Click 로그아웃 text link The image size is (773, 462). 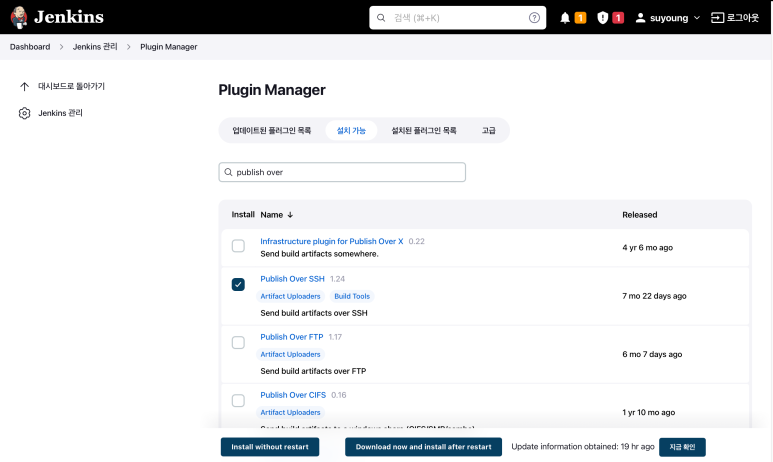(x=742, y=18)
